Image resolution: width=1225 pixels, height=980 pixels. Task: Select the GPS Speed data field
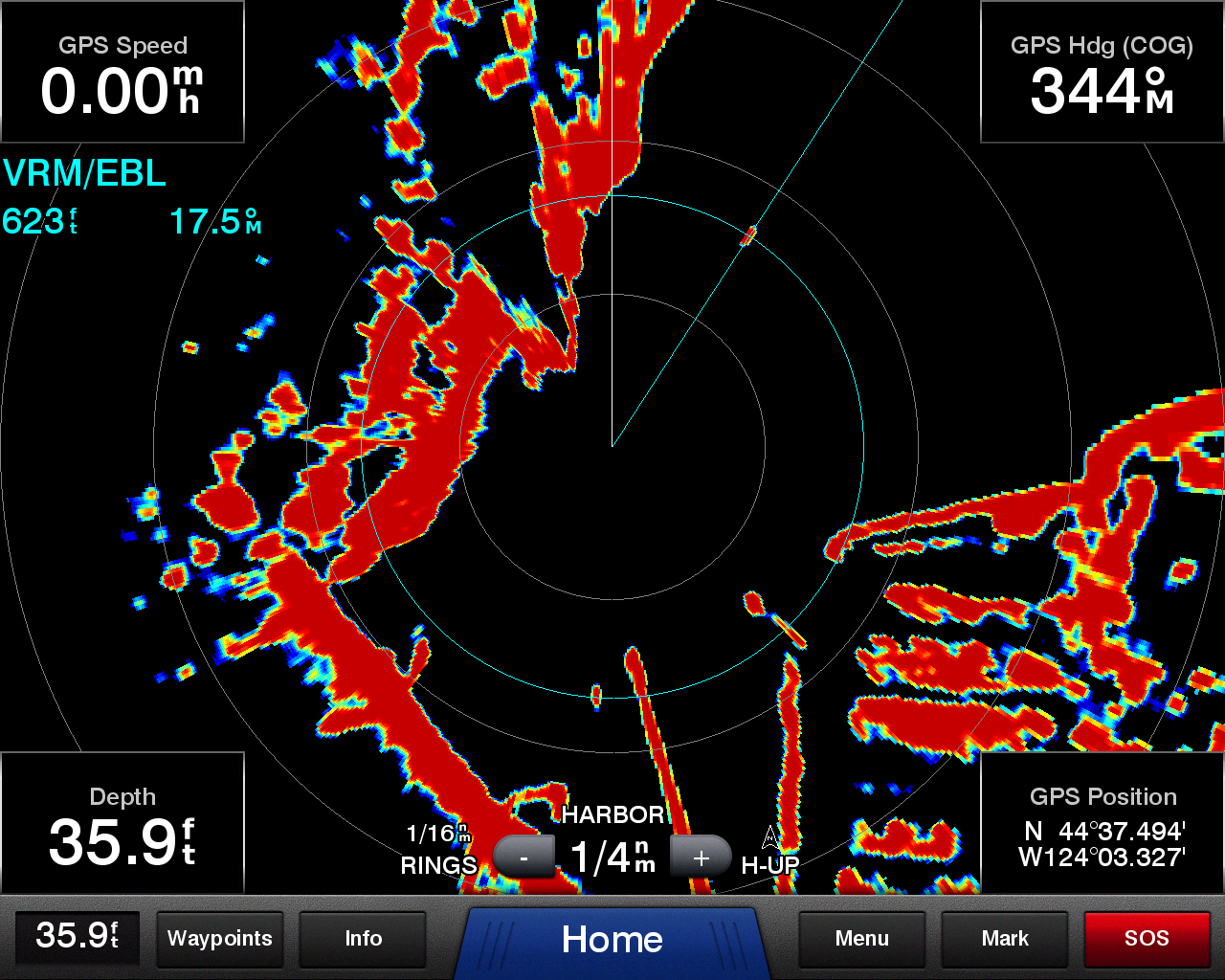tap(122, 73)
